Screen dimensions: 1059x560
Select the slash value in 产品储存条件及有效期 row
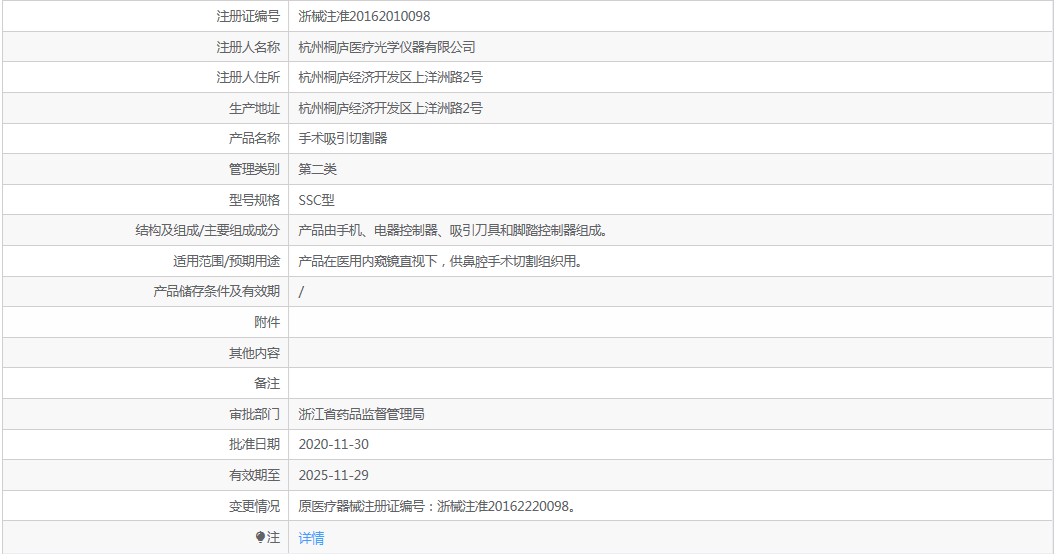[301, 292]
